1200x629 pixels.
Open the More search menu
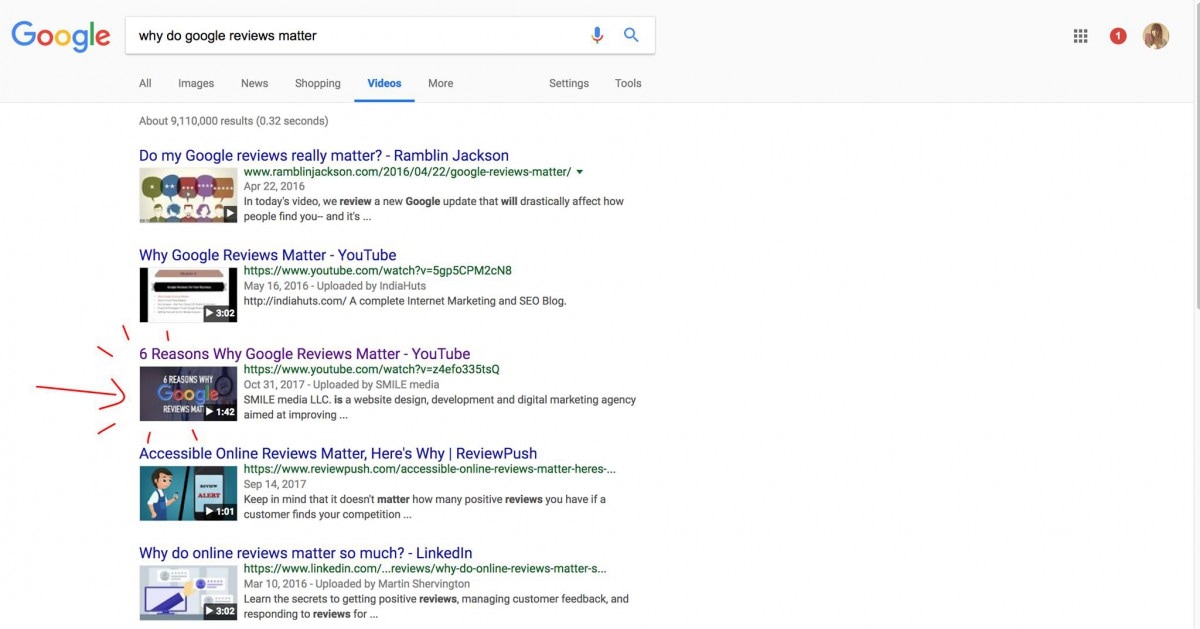pyautogui.click(x=440, y=83)
